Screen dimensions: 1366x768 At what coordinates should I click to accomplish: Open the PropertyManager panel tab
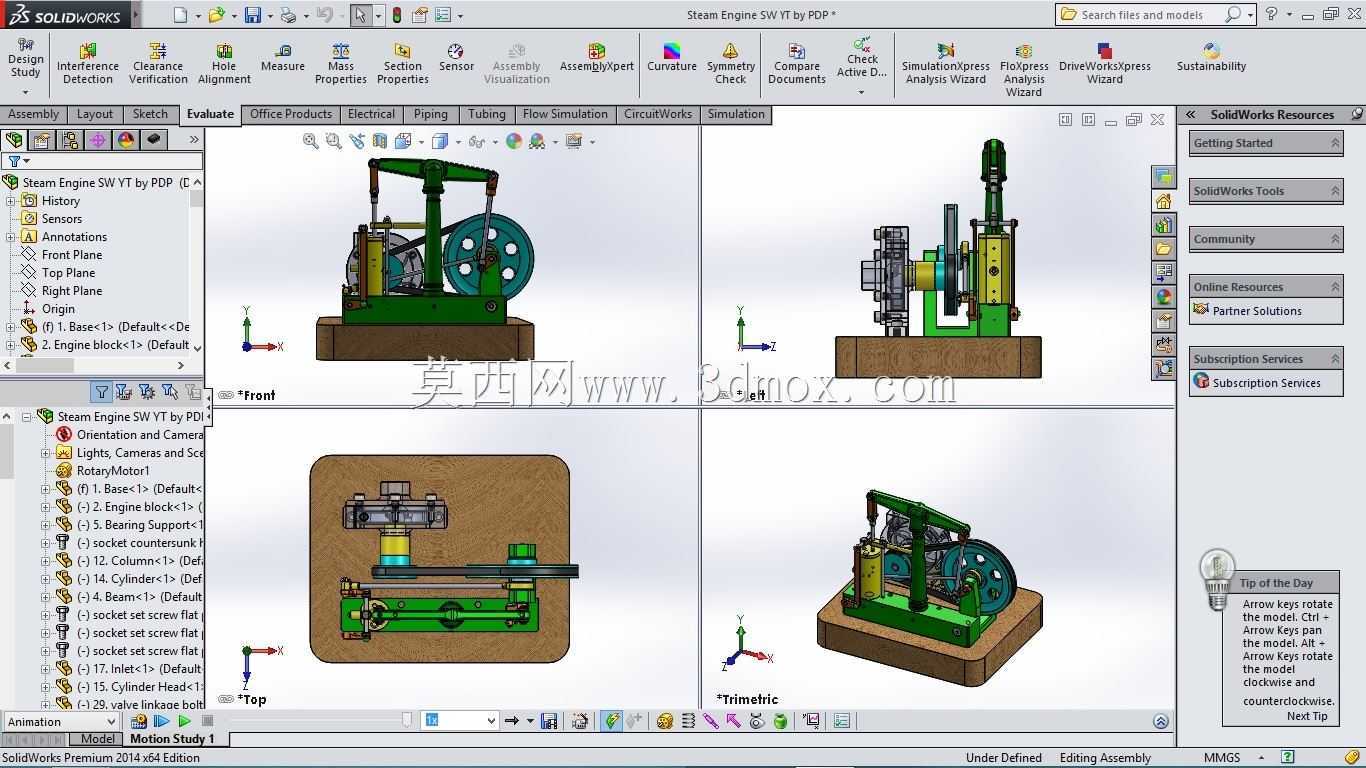click(41, 140)
